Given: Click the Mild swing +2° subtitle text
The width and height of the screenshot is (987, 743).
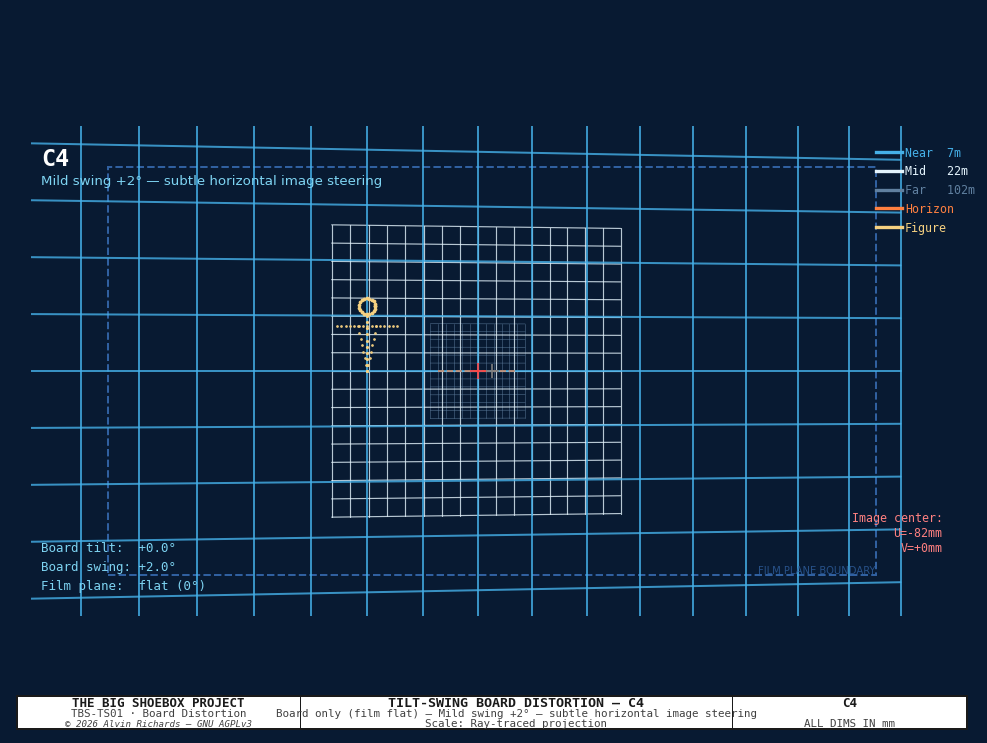Looking at the screenshot, I should (x=212, y=181).
